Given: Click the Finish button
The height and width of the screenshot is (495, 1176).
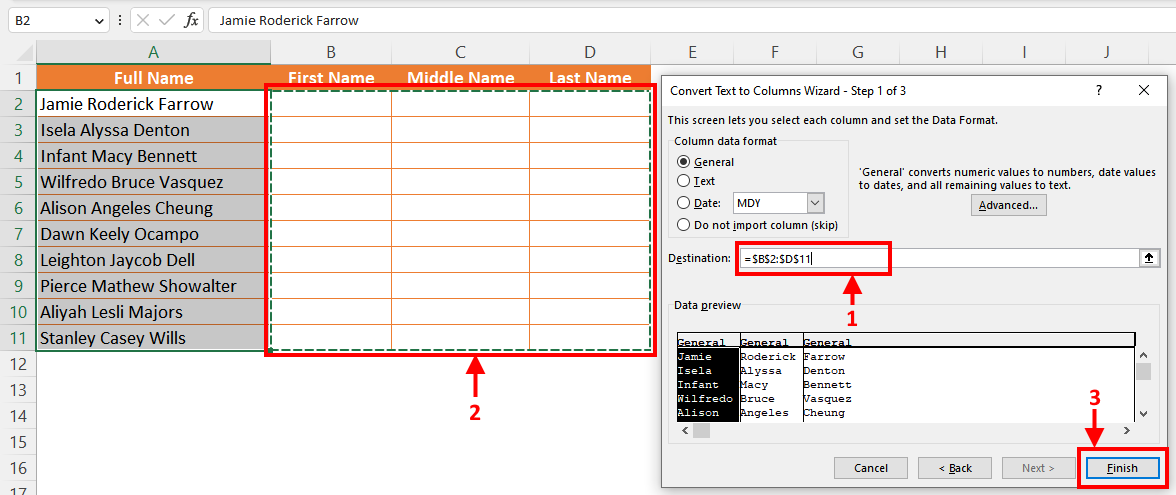Looking at the screenshot, I should tap(1122, 468).
